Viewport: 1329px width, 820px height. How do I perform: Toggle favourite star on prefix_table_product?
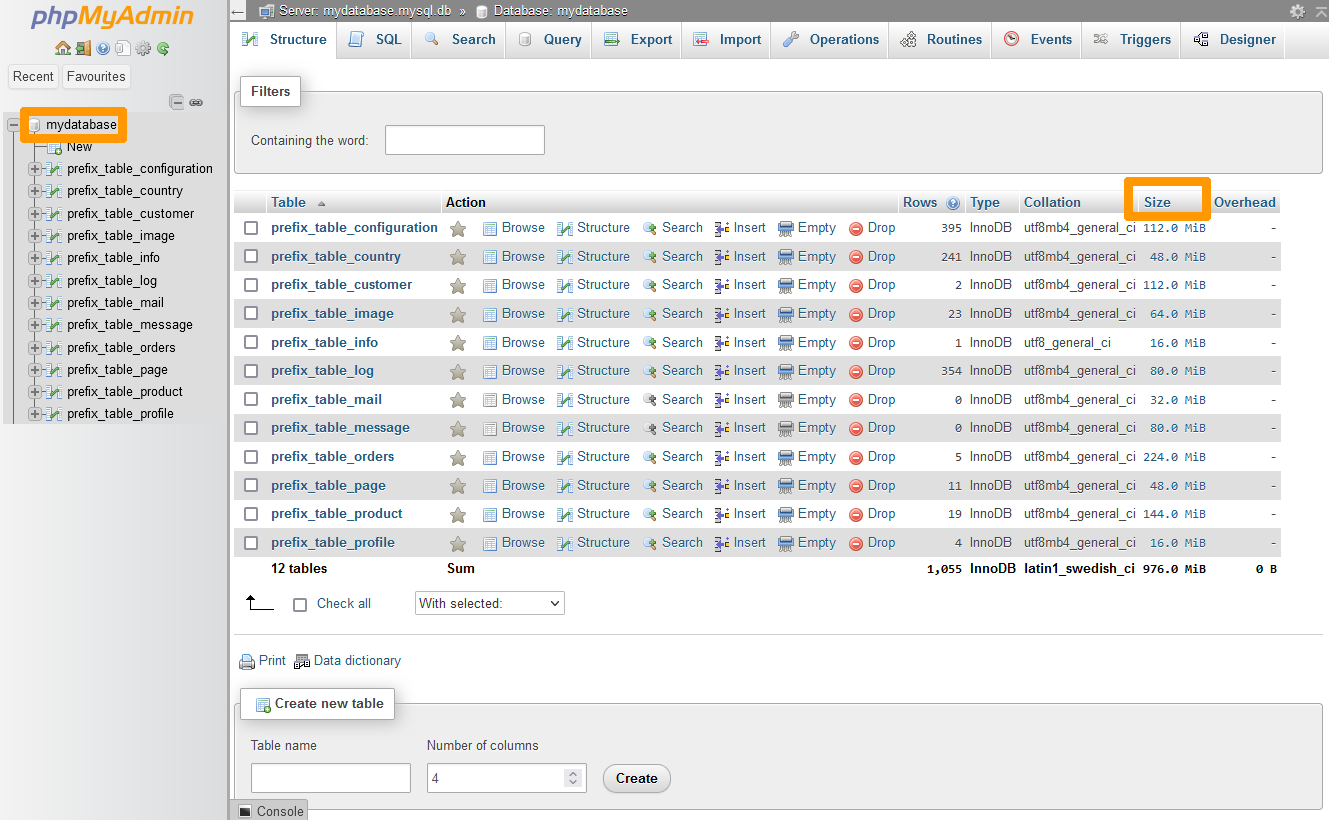(x=459, y=513)
